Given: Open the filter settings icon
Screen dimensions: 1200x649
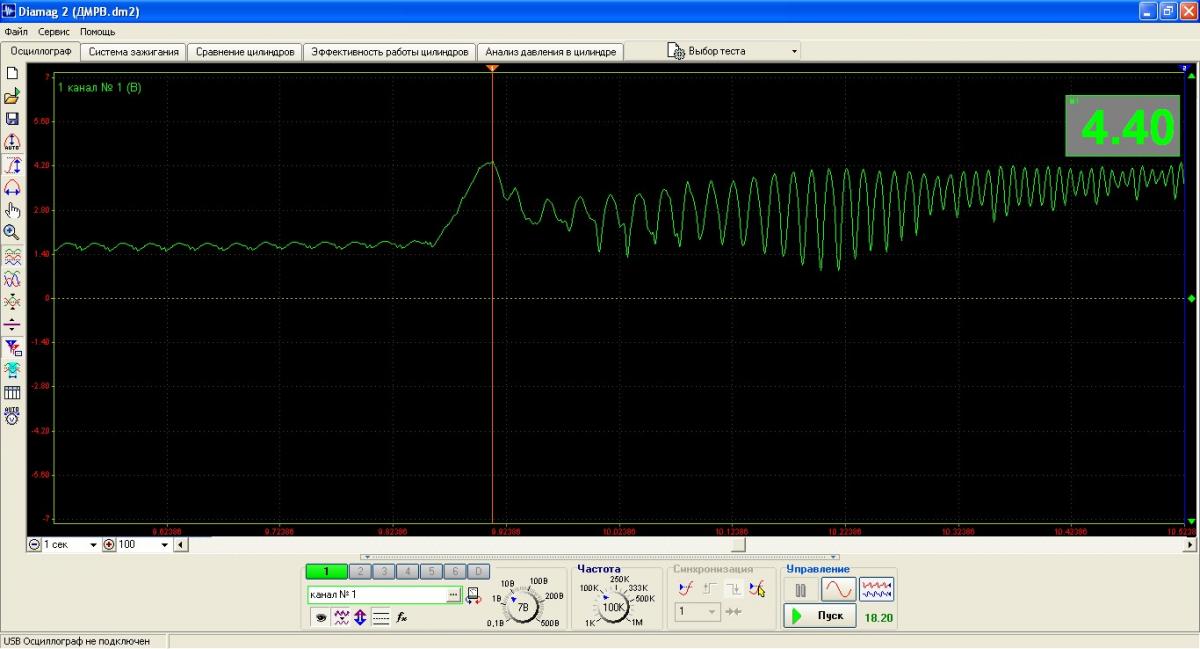Looking at the screenshot, I should pos(12,347).
